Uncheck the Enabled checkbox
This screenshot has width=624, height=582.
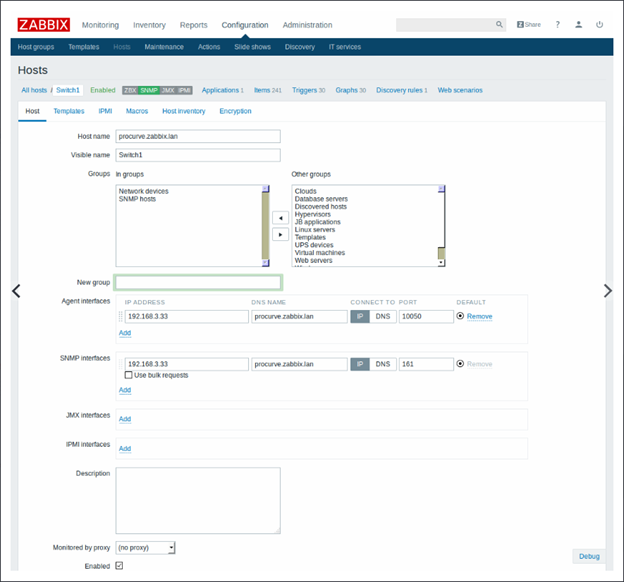(119, 566)
